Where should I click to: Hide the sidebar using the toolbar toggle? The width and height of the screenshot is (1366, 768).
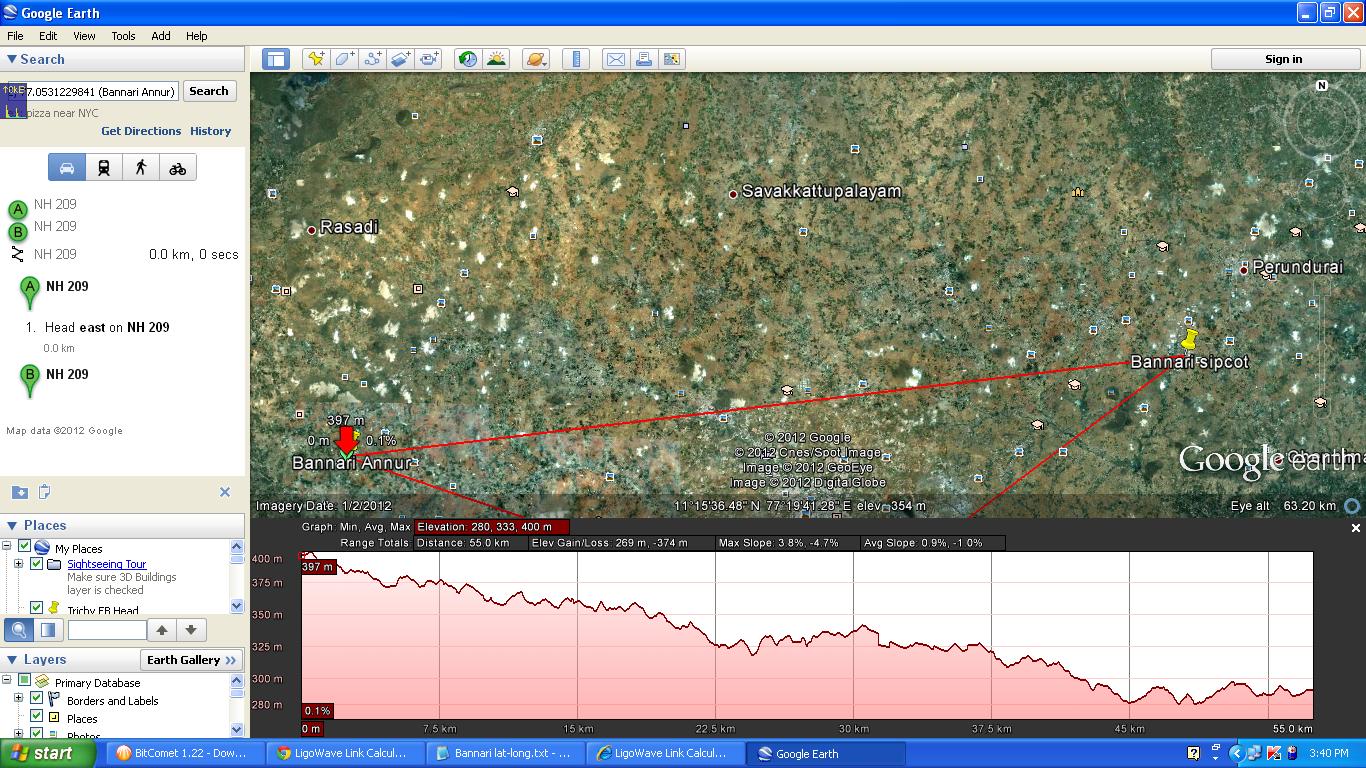point(275,59)
